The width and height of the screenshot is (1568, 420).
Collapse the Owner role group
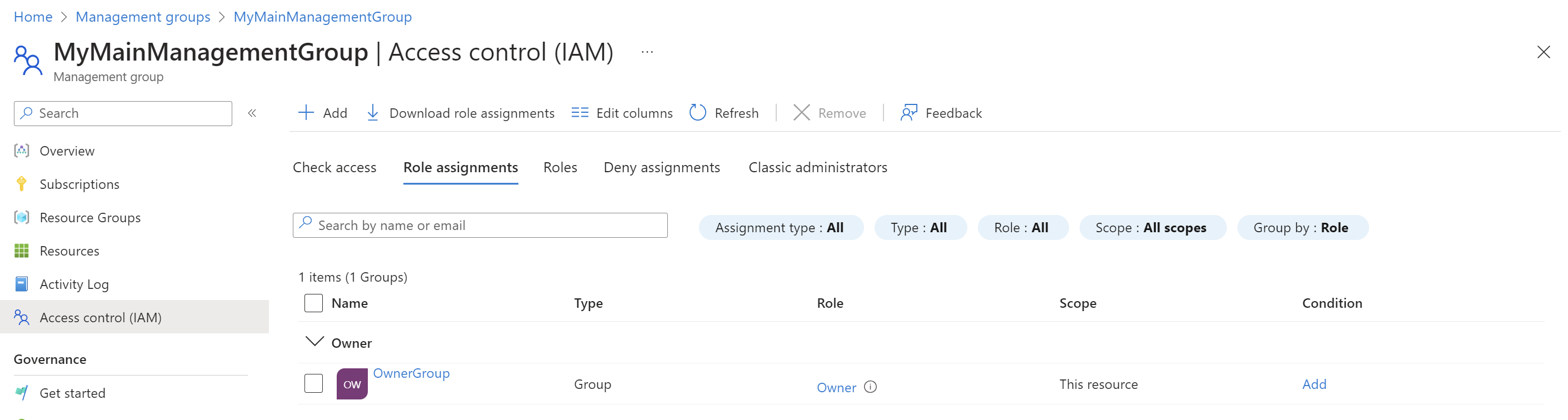314,342
